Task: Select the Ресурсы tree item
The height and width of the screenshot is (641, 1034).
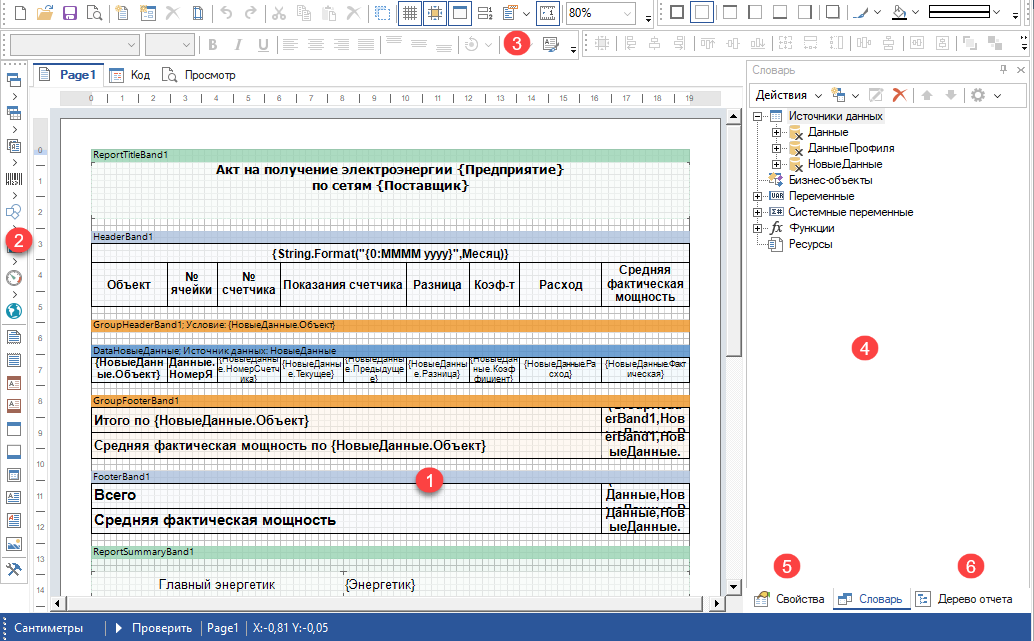Action: [810, 244]
